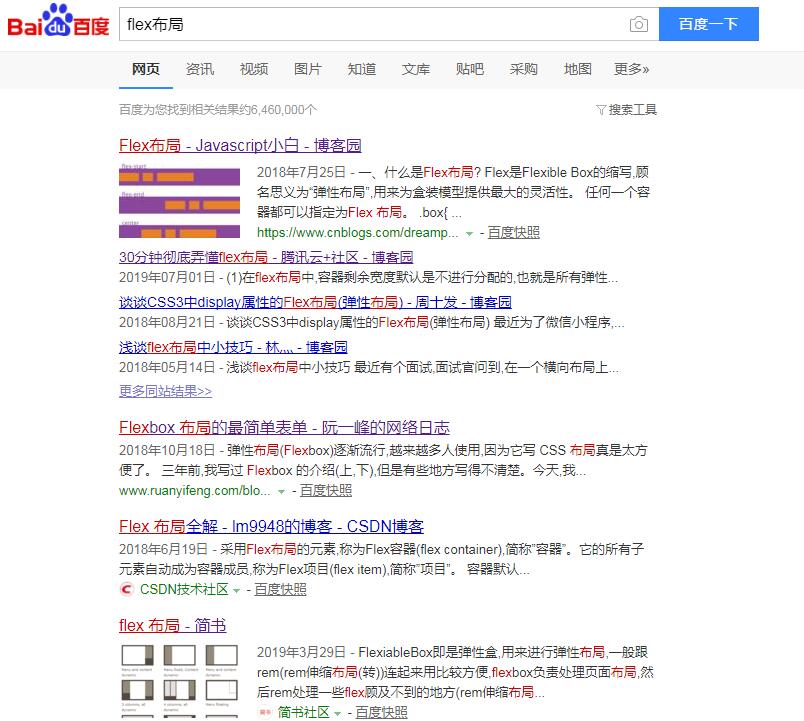Click the 搜索工具 filter icon
Viewport: 804px width, 721px height.
pos(601,110)
